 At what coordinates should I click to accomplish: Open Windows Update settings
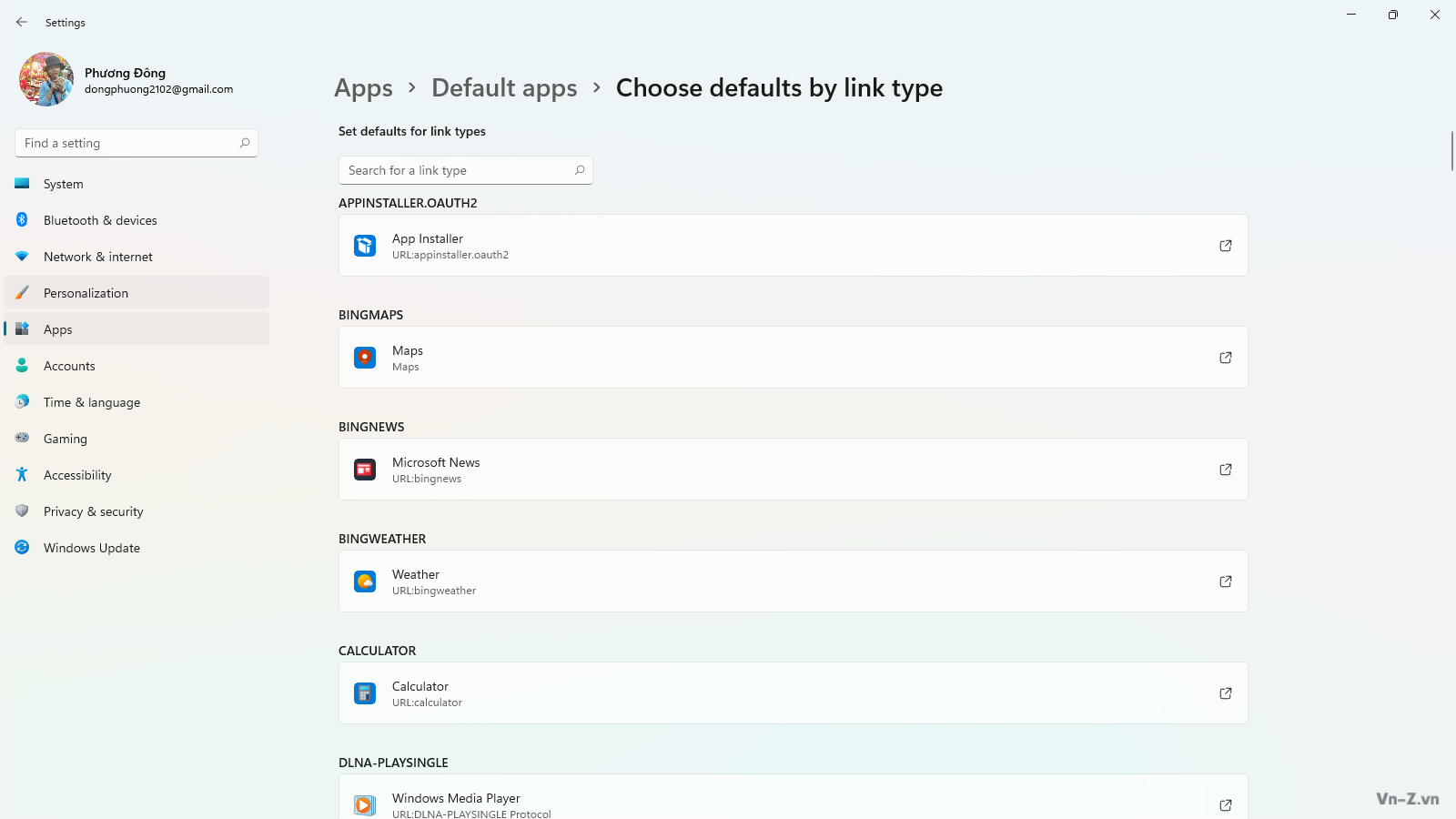136,548
